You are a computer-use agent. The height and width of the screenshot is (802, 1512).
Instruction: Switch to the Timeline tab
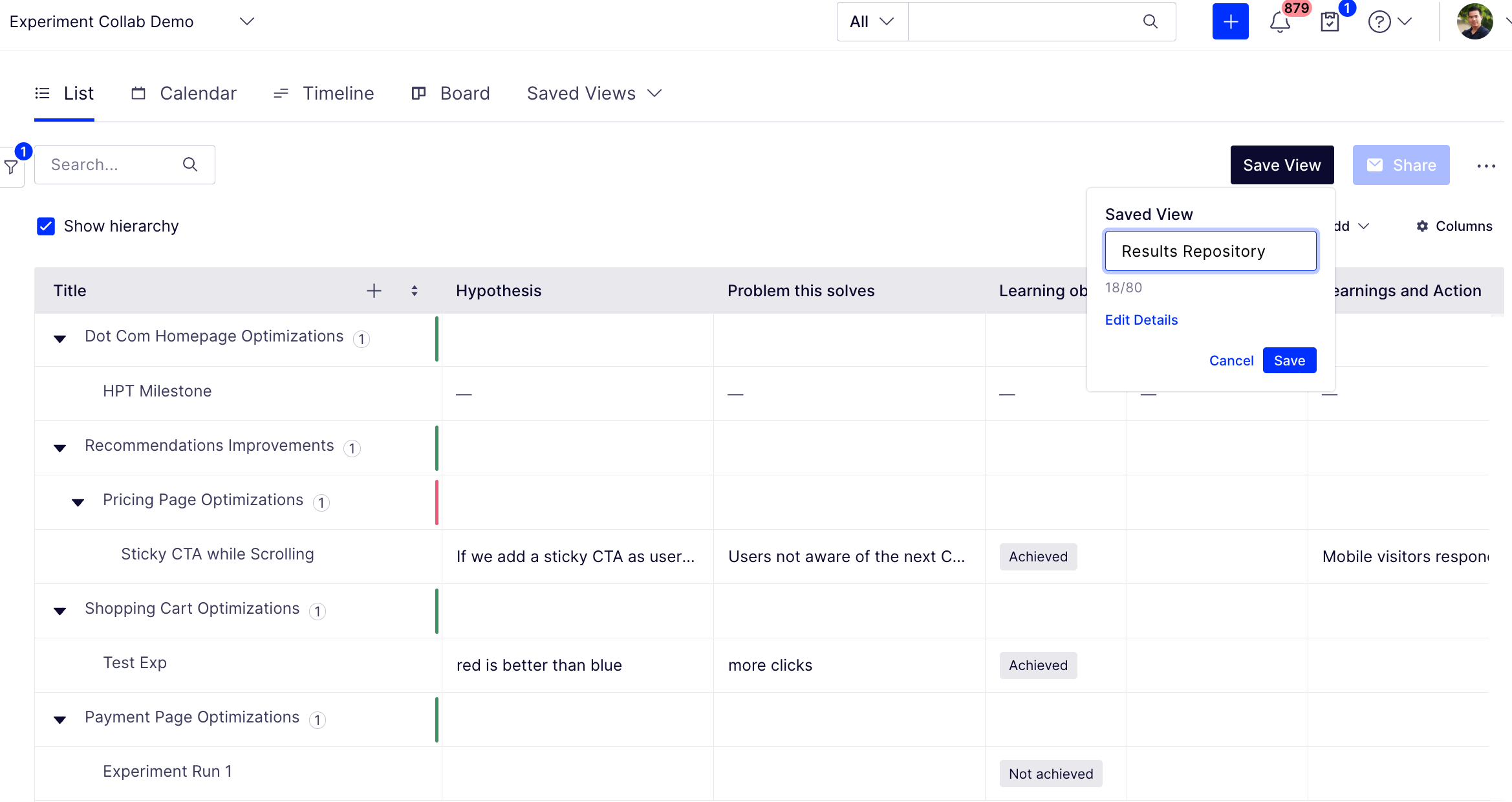pos(323,94)
